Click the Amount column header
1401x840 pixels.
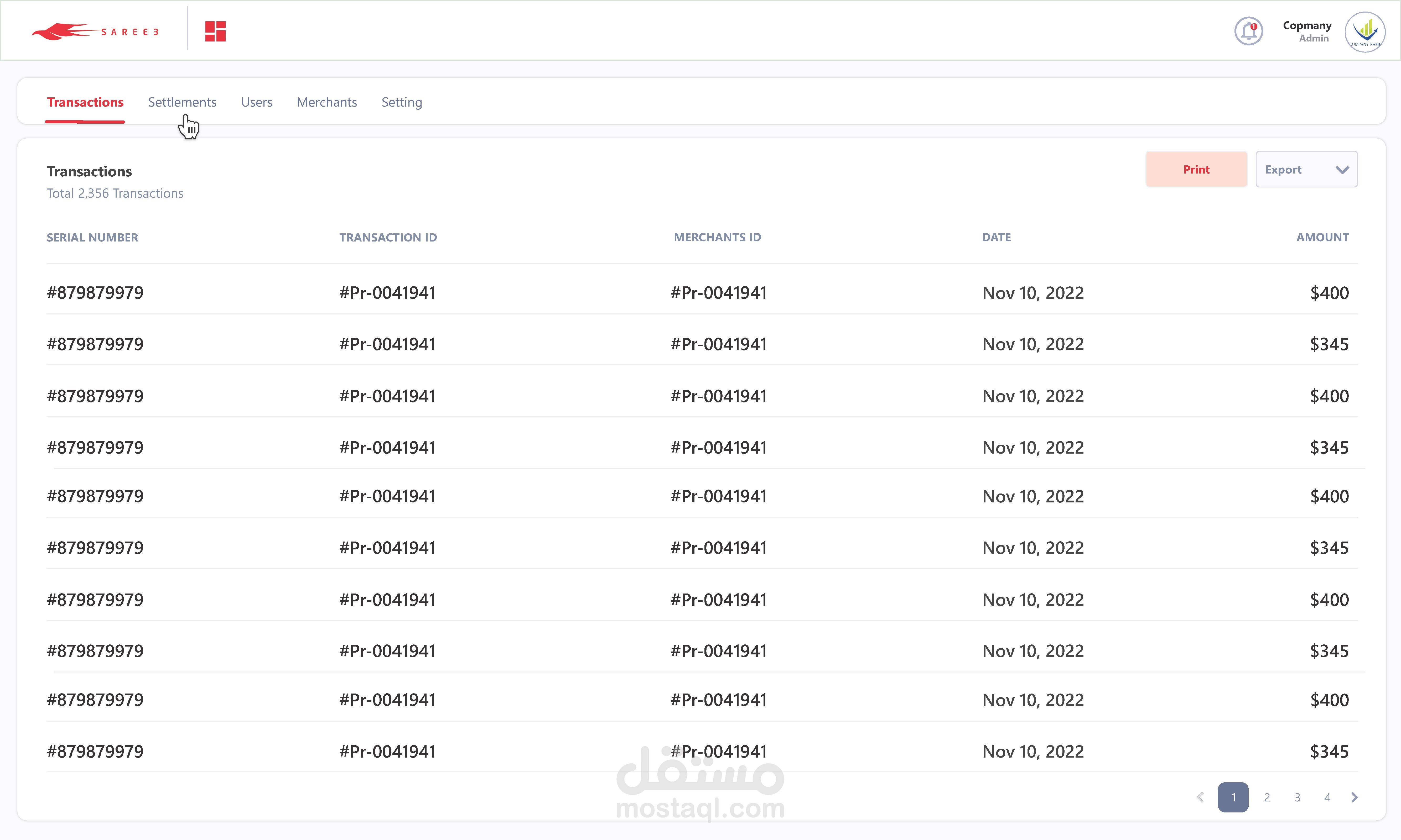pos(1322,237)
